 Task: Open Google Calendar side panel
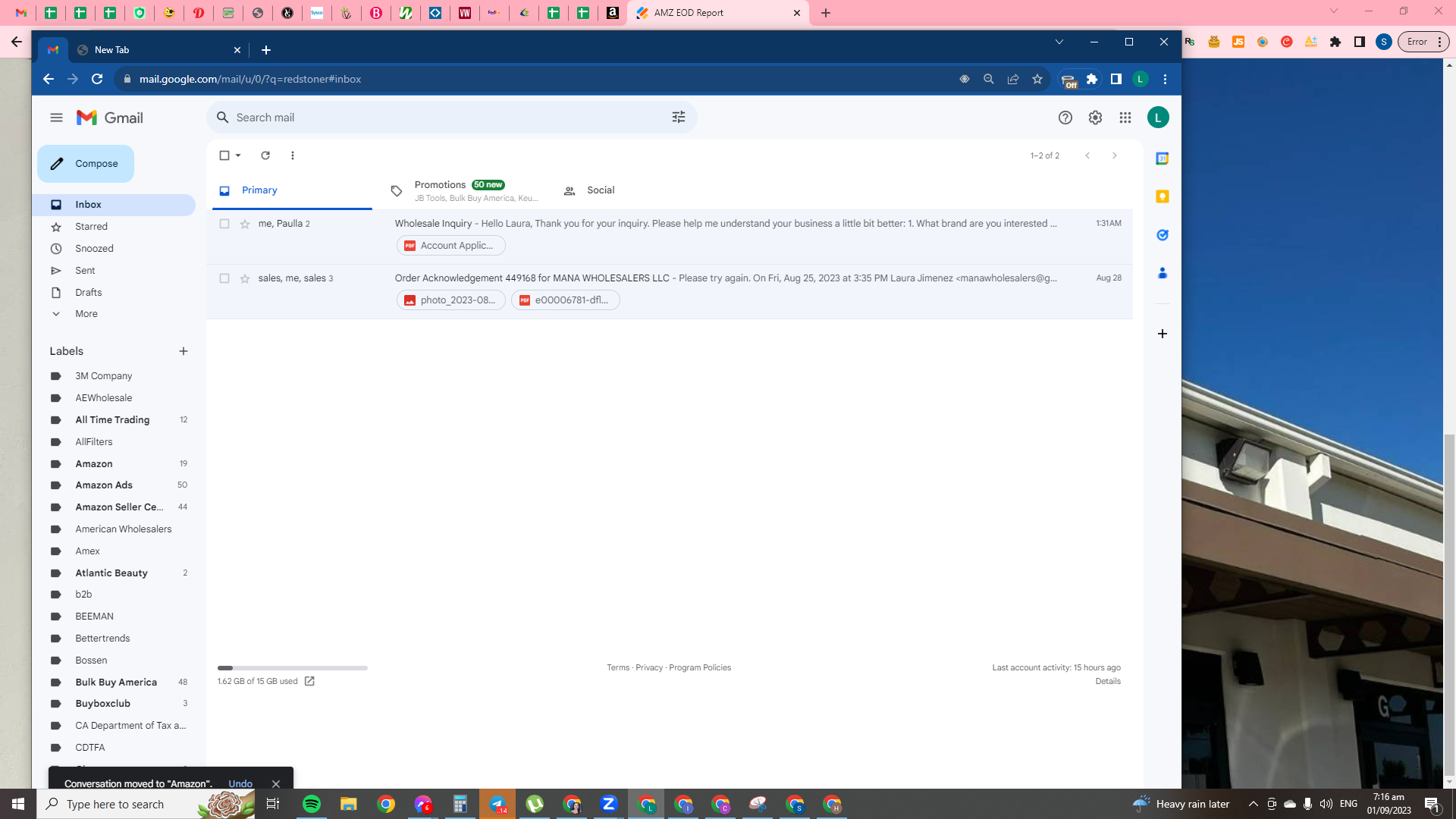(1163, 158)
